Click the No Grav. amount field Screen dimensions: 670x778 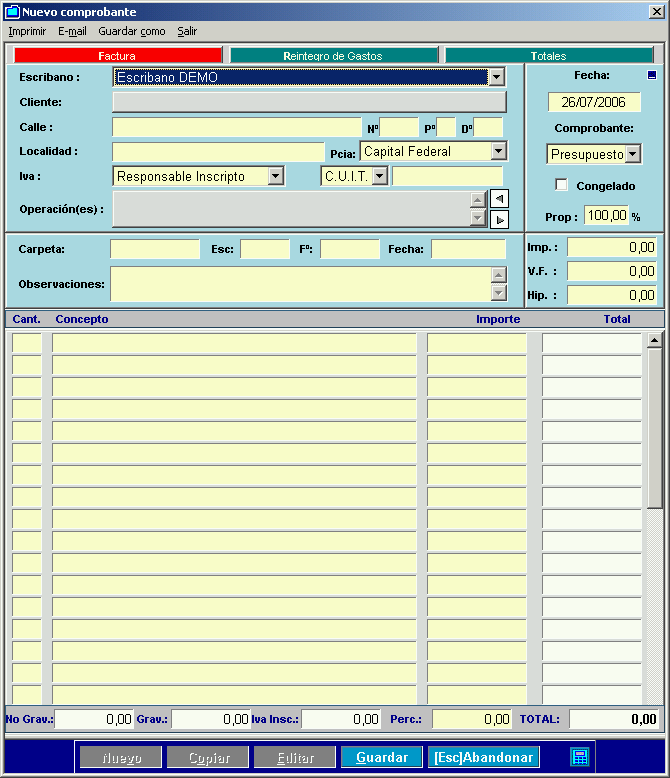coord(94,719)
